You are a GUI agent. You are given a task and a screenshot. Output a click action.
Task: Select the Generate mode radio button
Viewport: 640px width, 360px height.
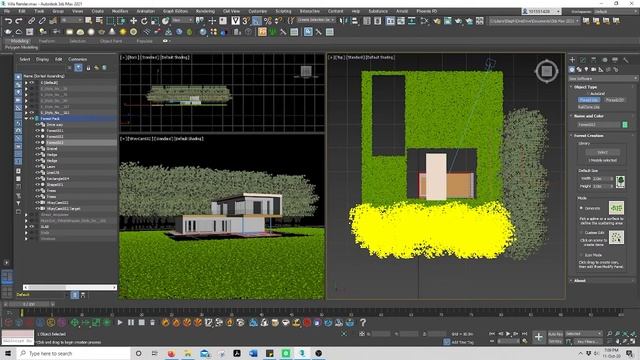pos(581,208)
